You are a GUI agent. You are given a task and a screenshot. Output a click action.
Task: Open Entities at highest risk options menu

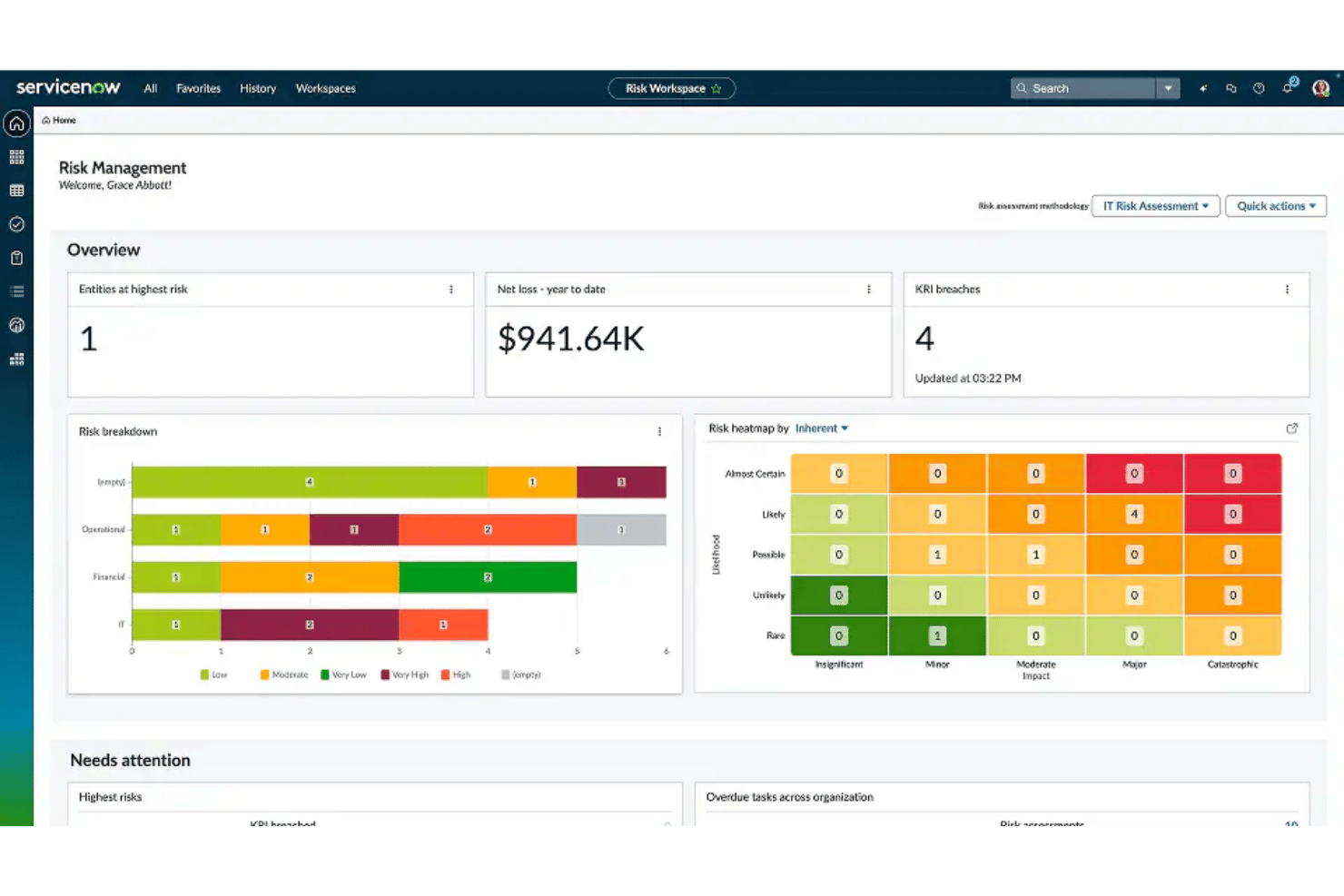451,290
